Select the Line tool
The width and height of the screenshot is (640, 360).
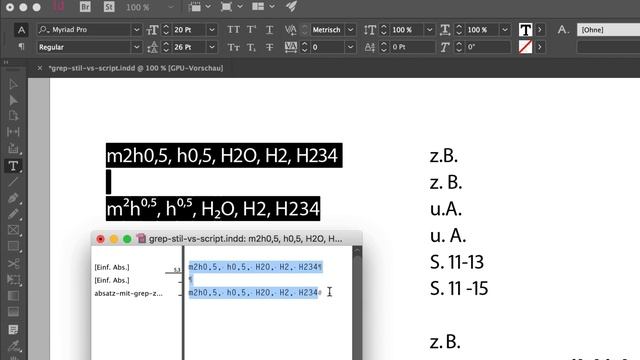13,182
